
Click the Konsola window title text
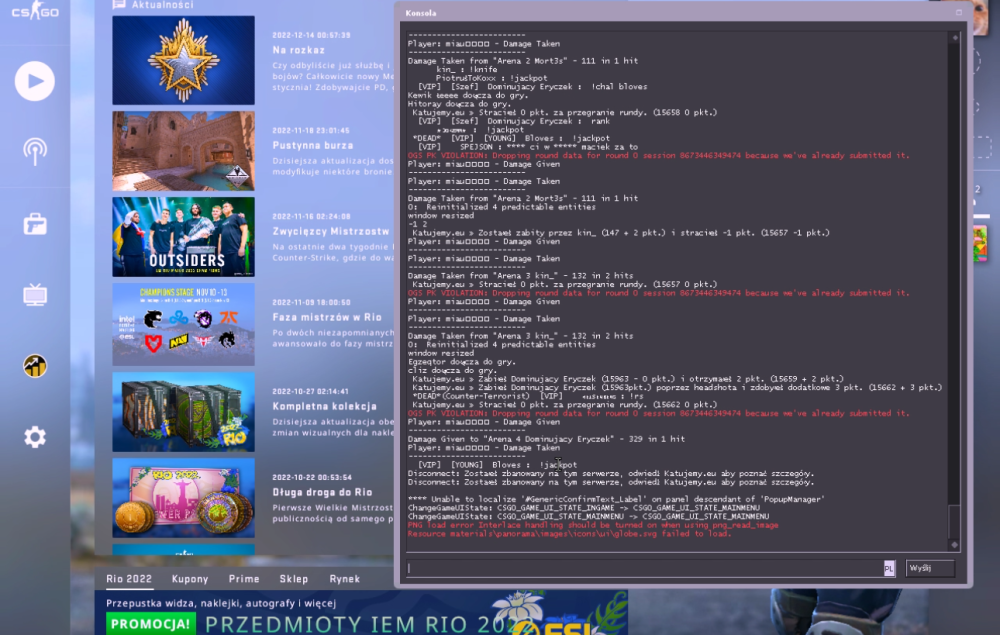point(421,13)
